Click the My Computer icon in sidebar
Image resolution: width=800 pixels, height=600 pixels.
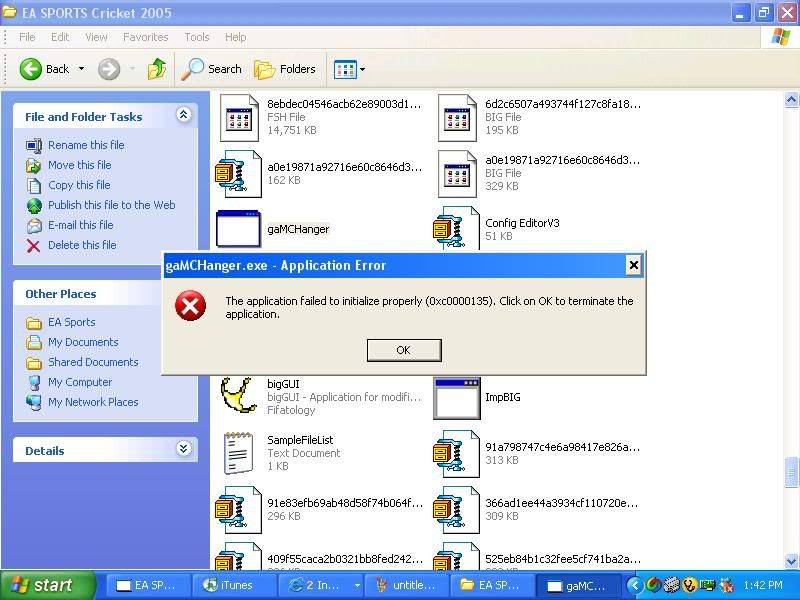pyautogui.click(x=34, y=383)
